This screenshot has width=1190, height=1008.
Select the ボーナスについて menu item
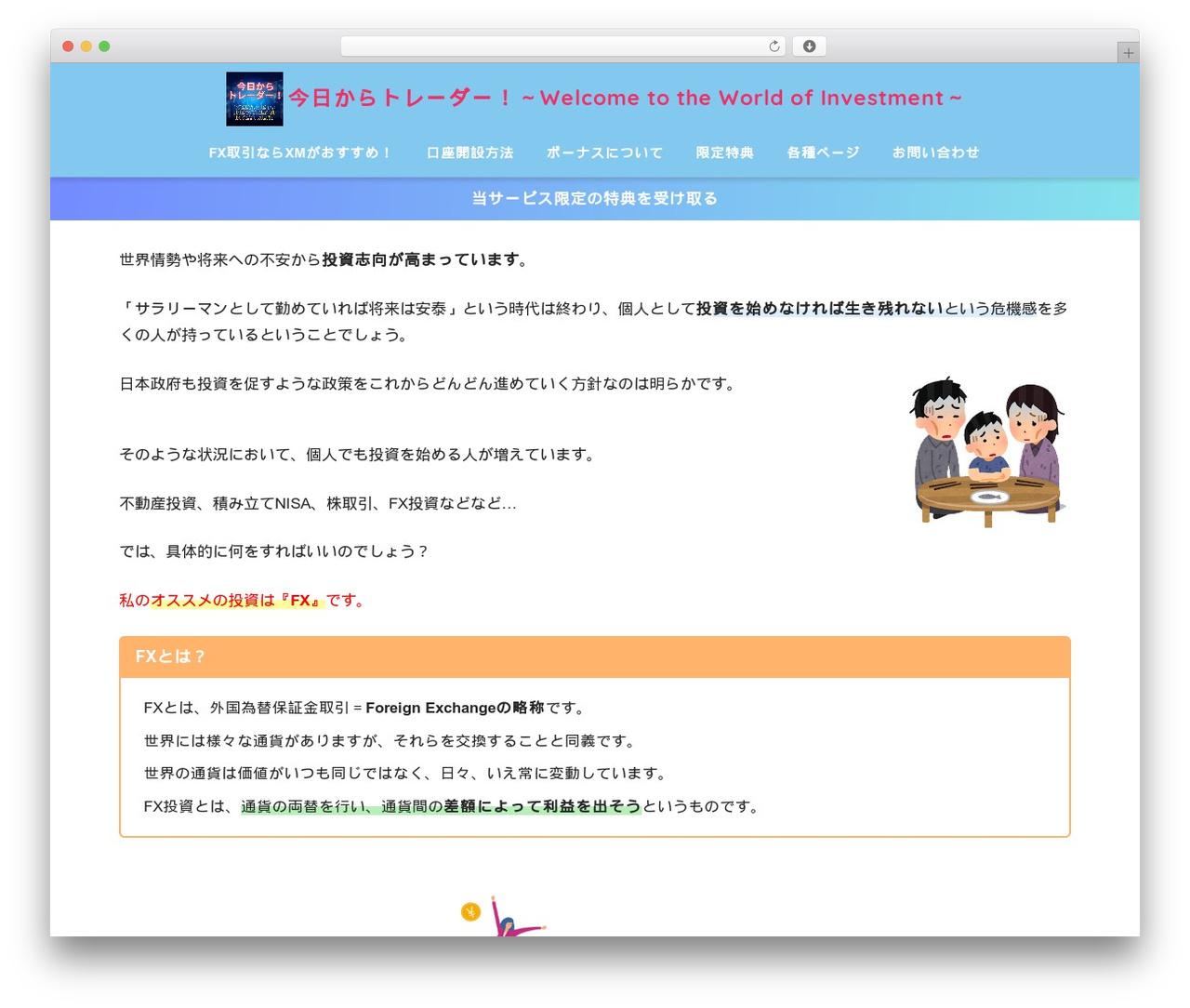click(x=604, y=153)
